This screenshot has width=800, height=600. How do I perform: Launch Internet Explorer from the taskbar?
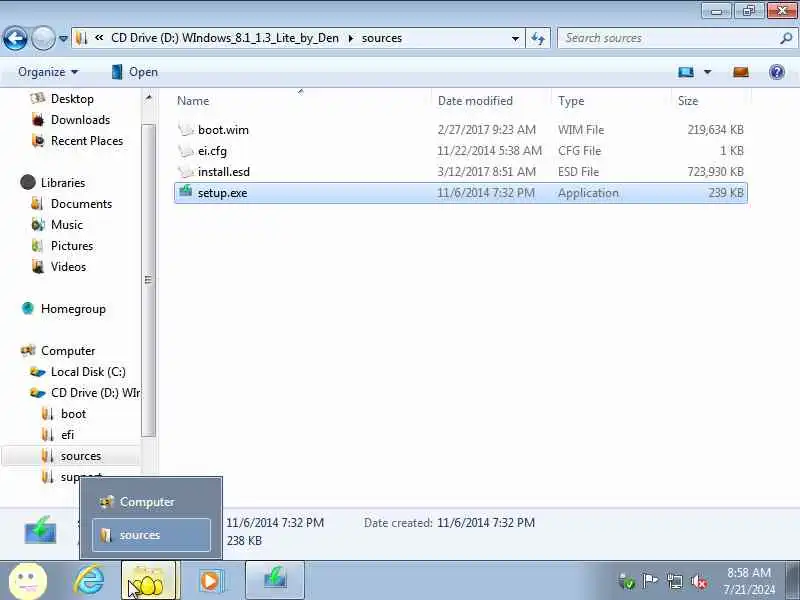pyautogui.click(x=89, y=581)
